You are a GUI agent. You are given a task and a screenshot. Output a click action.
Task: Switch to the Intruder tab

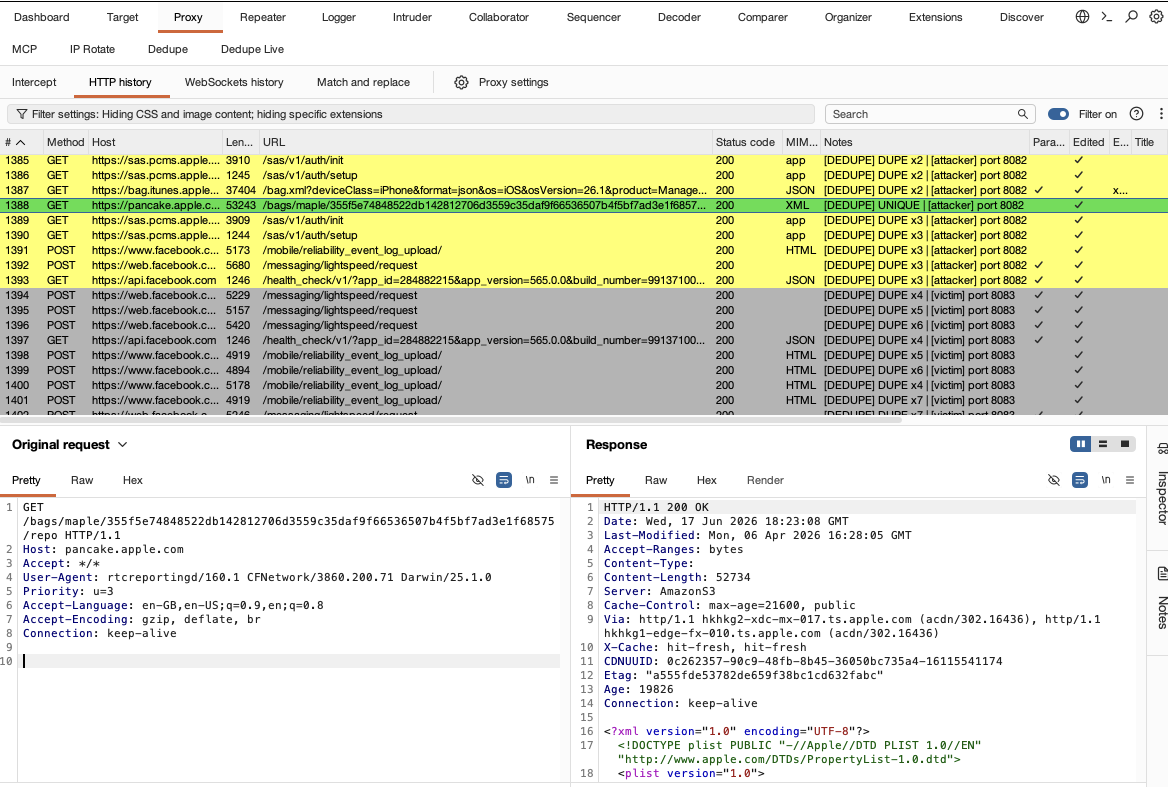pos(412,17)
